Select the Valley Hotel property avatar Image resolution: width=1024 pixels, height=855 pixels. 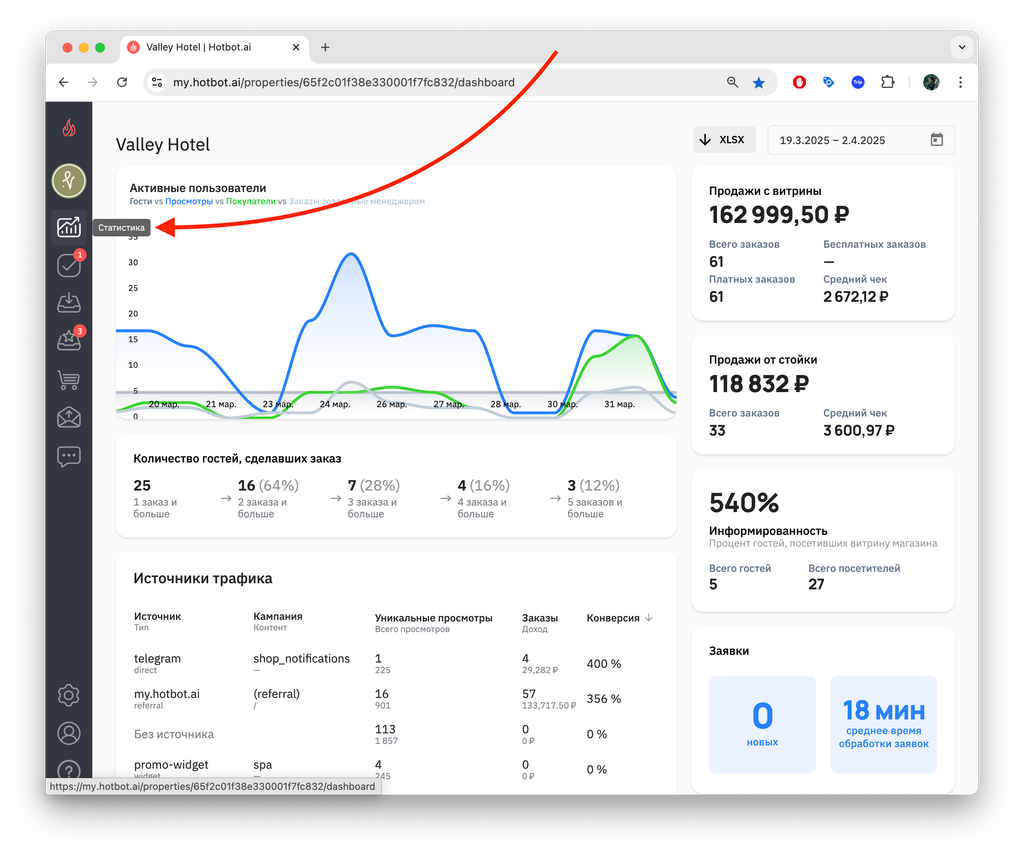69,181
